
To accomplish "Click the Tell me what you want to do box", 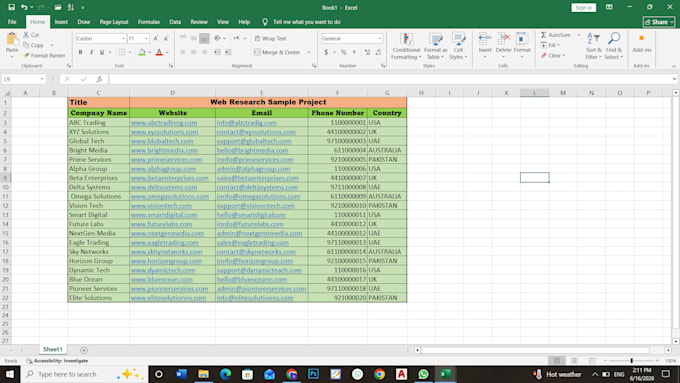I will click(x=307, y=22).
